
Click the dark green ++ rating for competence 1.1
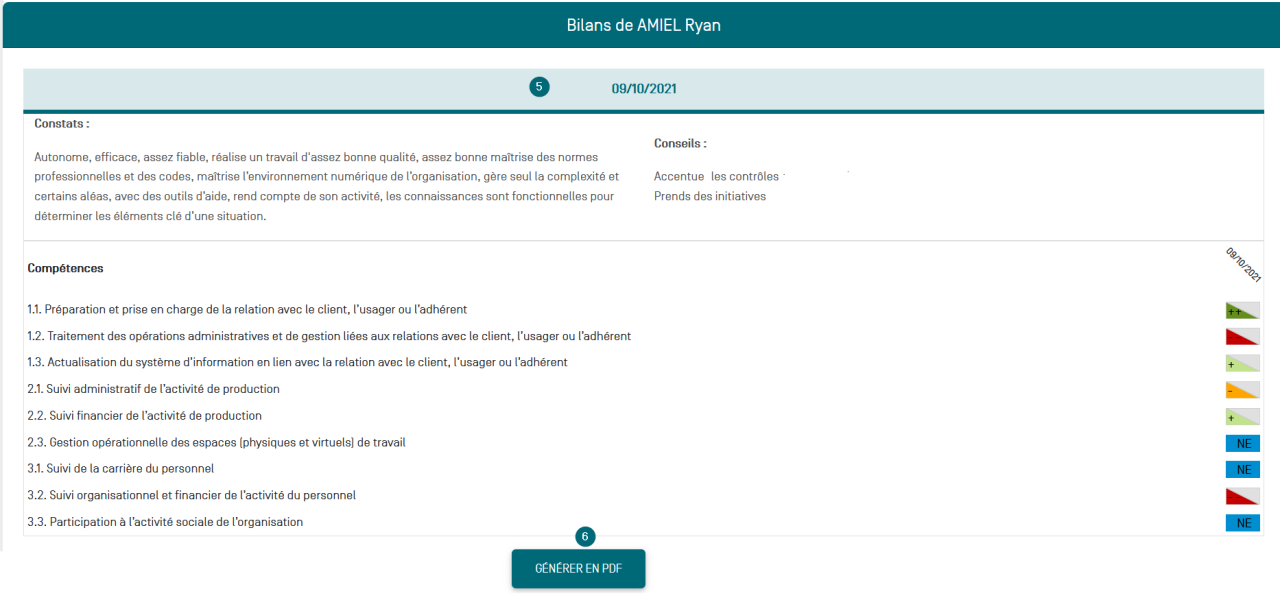[x=1242, y=311]
